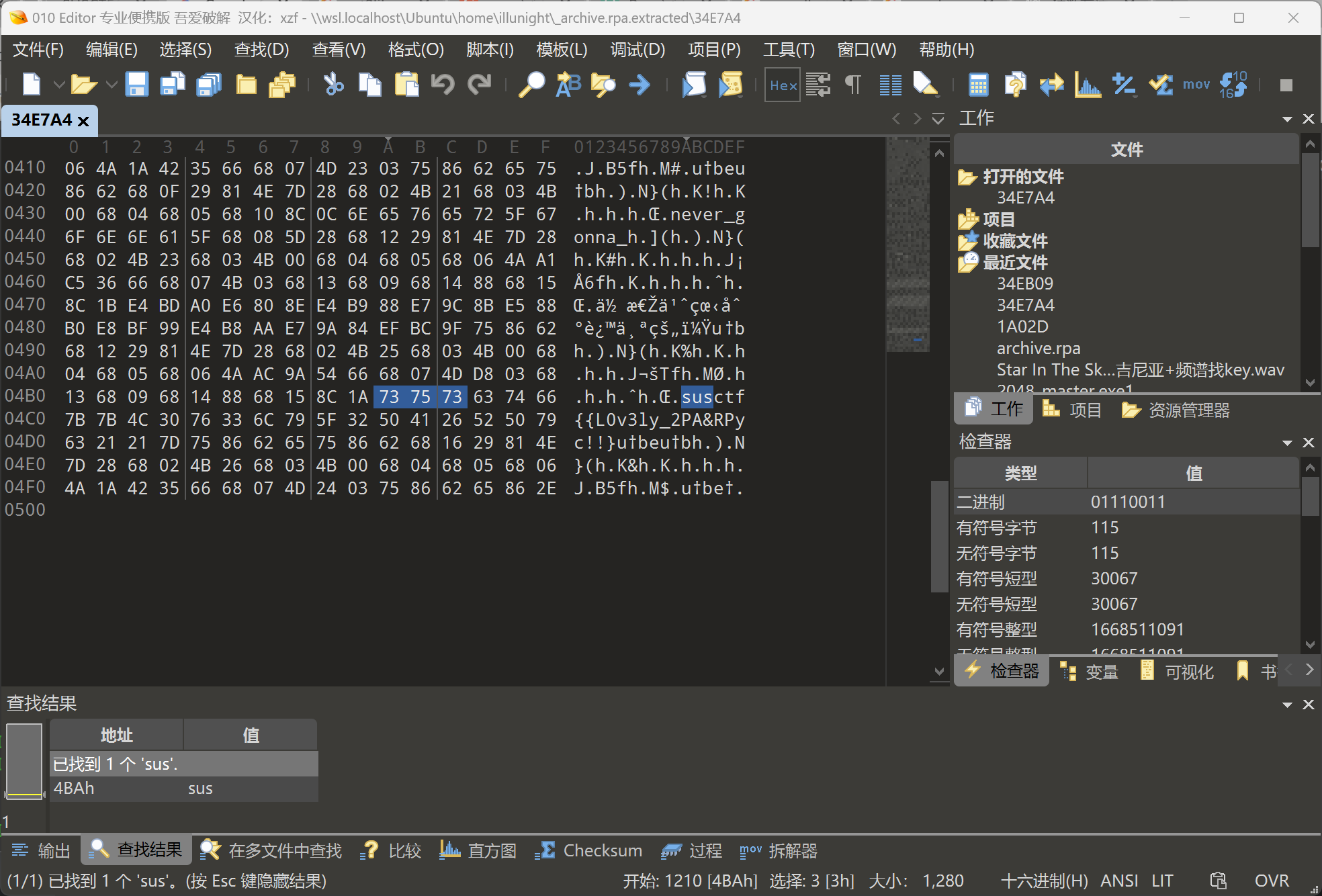This screenshot has height=896, width=1322.
Task: Click the Run Template icon
Action: click(730, 85)
